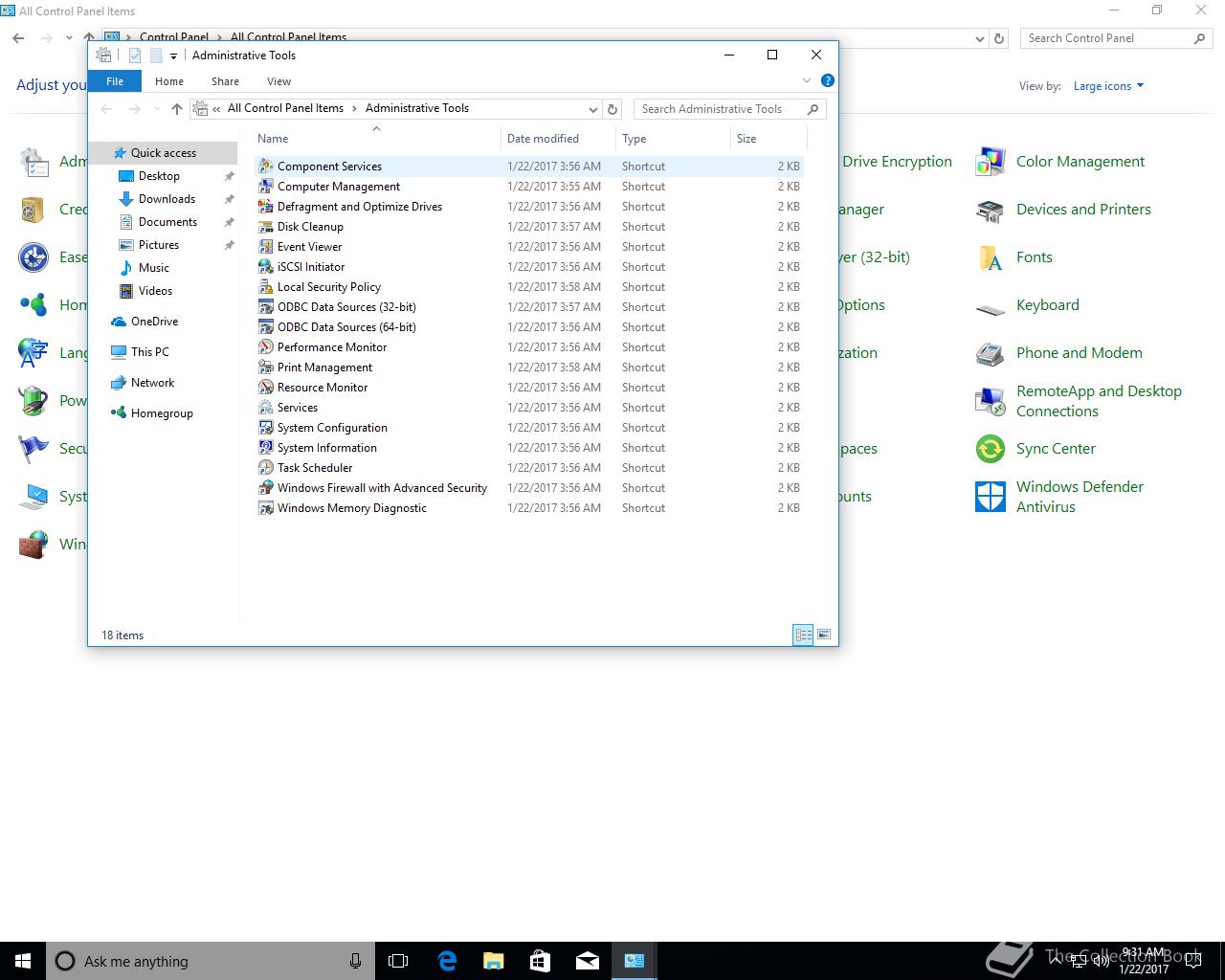Select the System Information icon
1225x980 pixels.
pos(266,448)
